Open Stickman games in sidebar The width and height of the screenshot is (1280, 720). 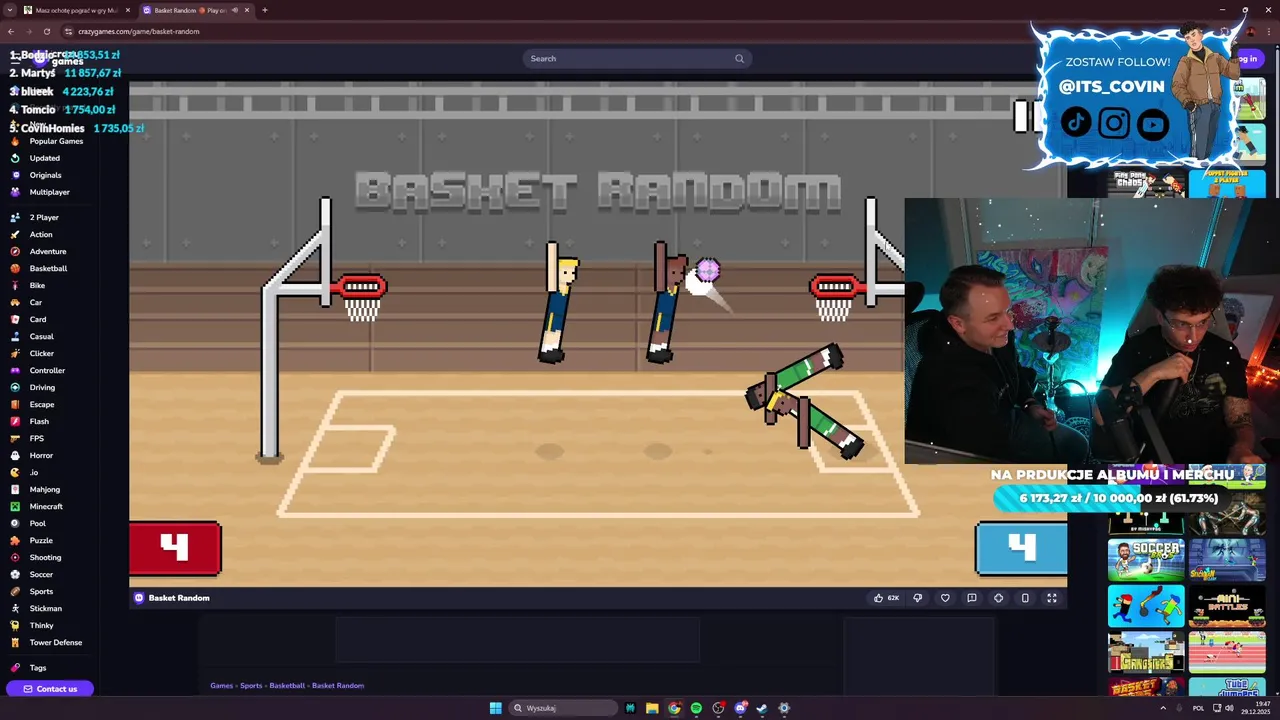[x=45, y=608]
